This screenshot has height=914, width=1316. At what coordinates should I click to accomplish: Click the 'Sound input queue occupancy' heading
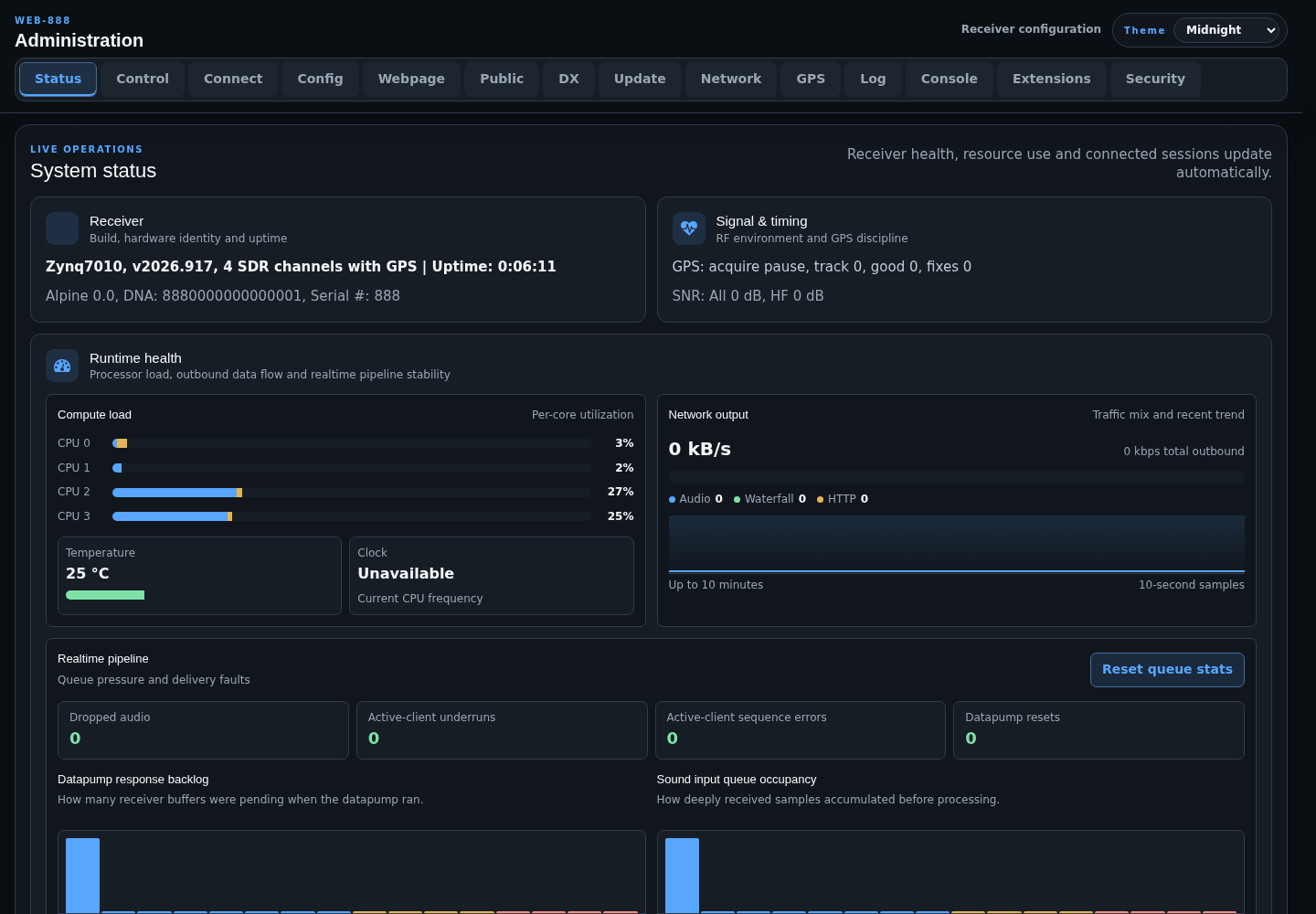(x=737, y=780)
